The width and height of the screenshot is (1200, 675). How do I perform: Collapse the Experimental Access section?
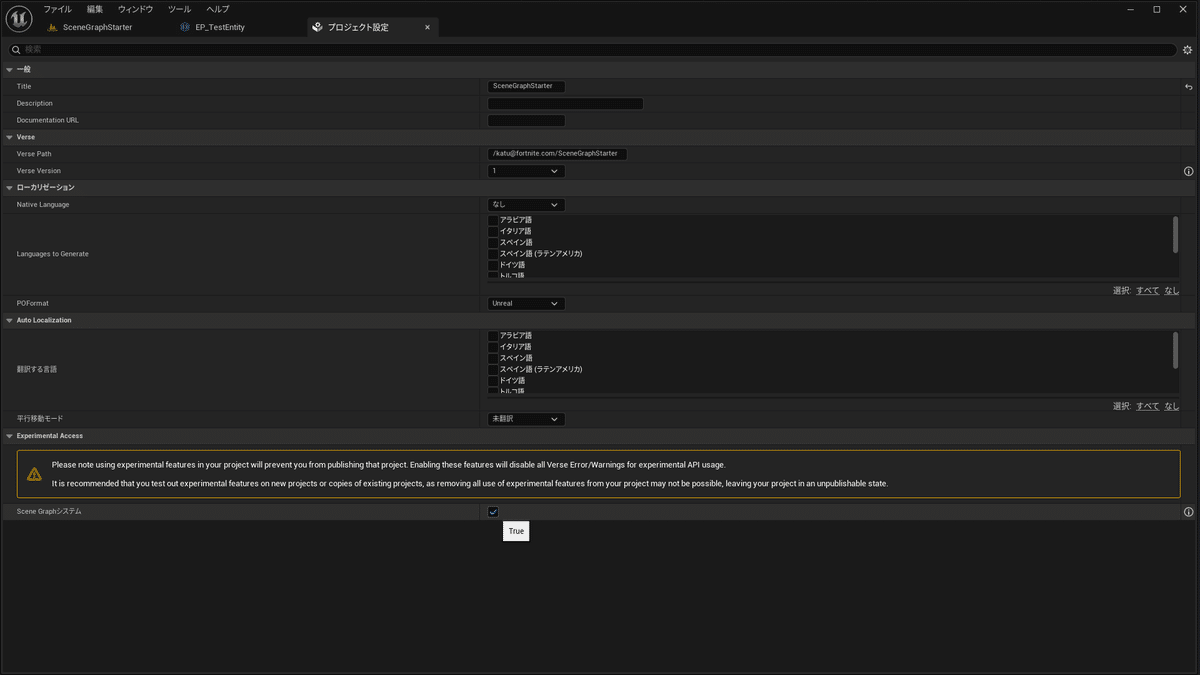(x=9, y=436)
